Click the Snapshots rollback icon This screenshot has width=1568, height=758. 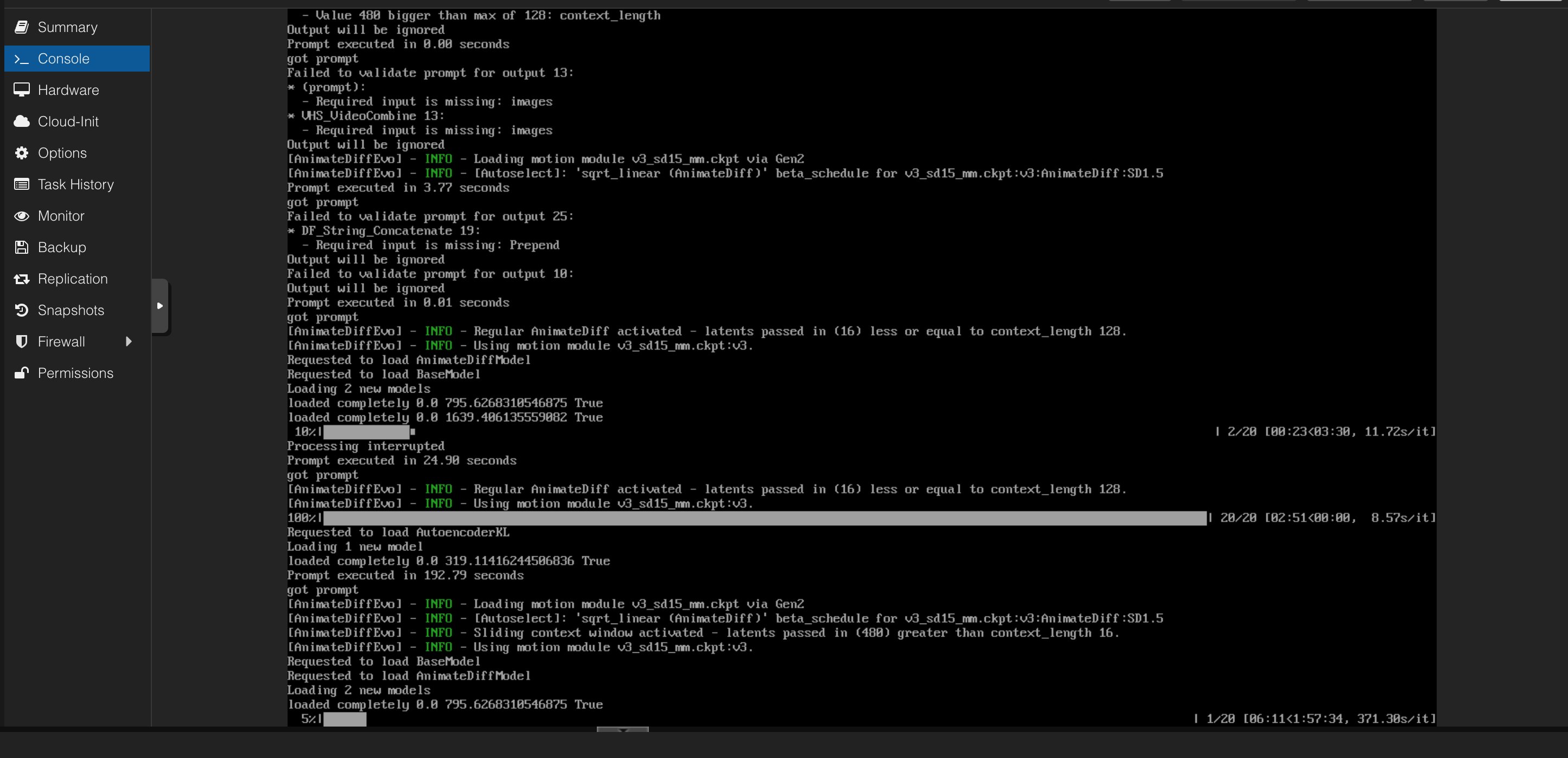coord(22,310)
